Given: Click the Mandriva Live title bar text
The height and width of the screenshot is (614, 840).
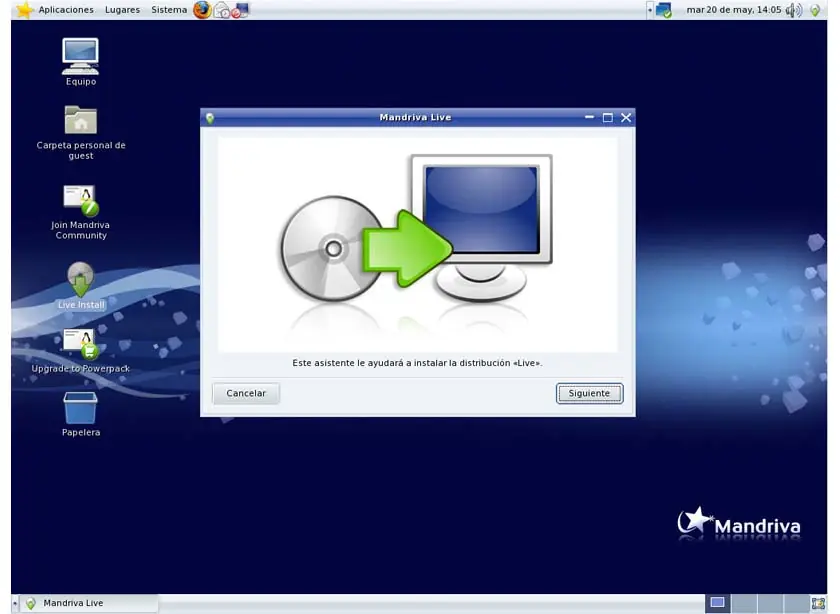Looking at the screenshot, I should coord(415,117).
